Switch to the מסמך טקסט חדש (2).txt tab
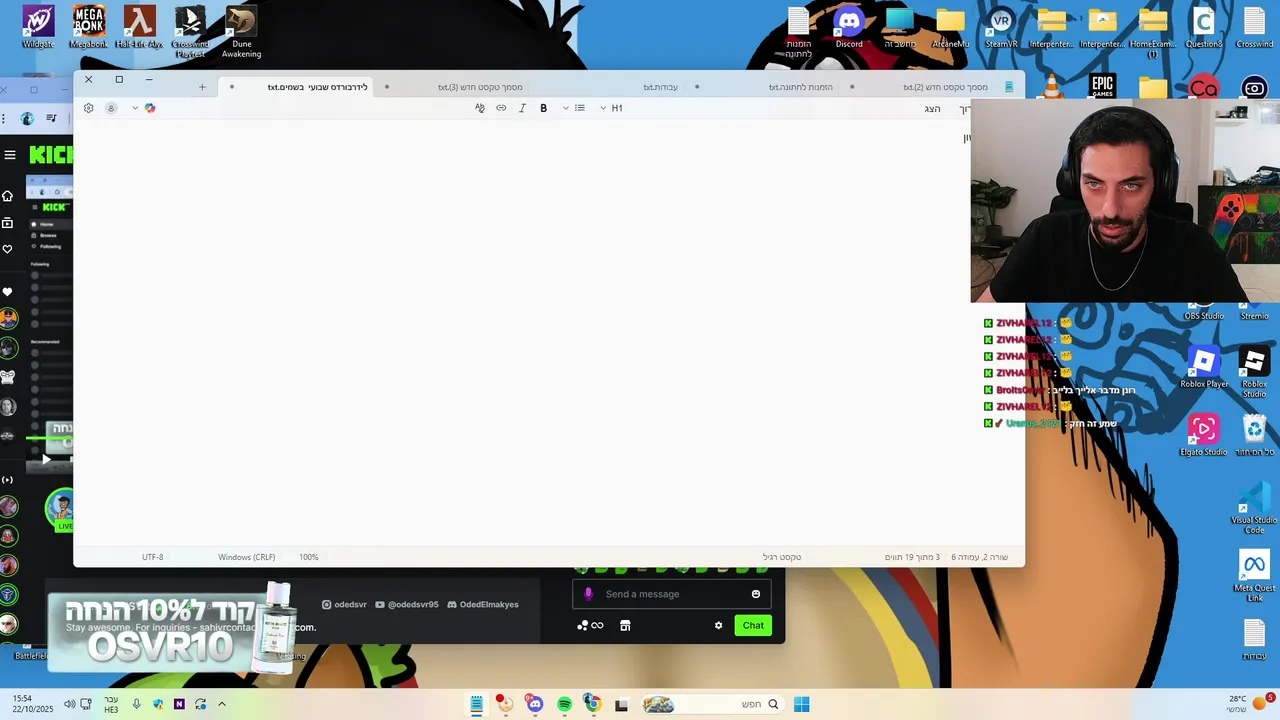 pos(945,87)
